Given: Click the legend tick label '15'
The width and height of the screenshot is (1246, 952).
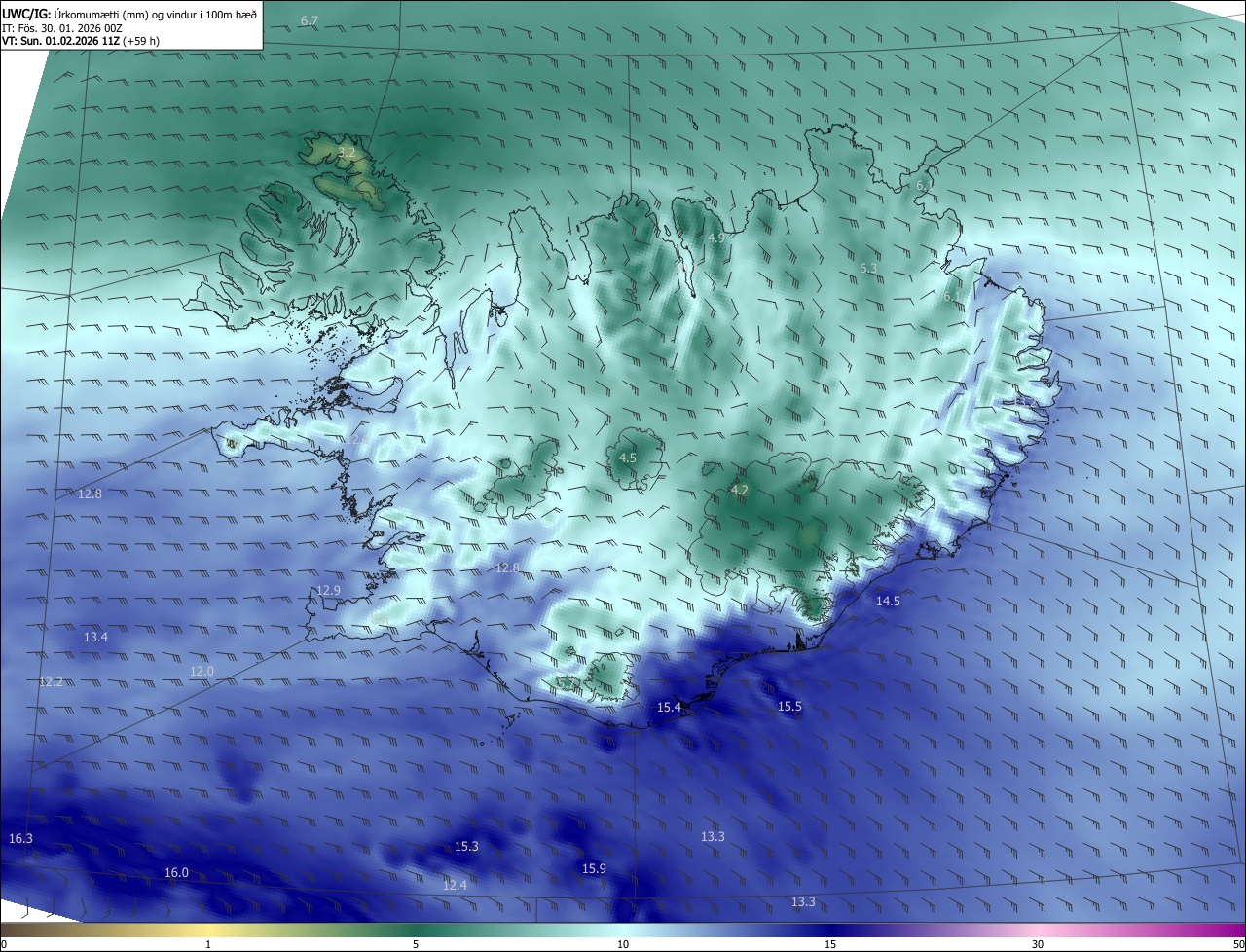Looking at the screenshot, I should point(830,944).
